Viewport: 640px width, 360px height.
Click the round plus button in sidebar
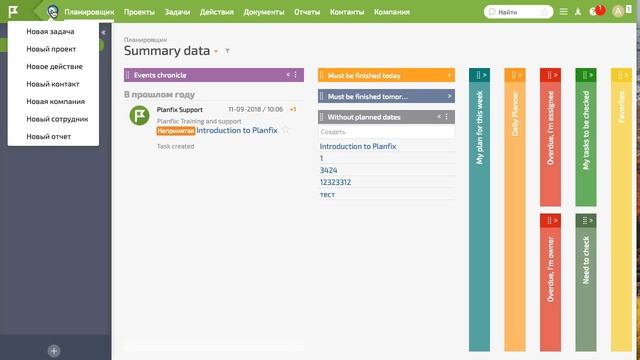[x=54, y=351]
